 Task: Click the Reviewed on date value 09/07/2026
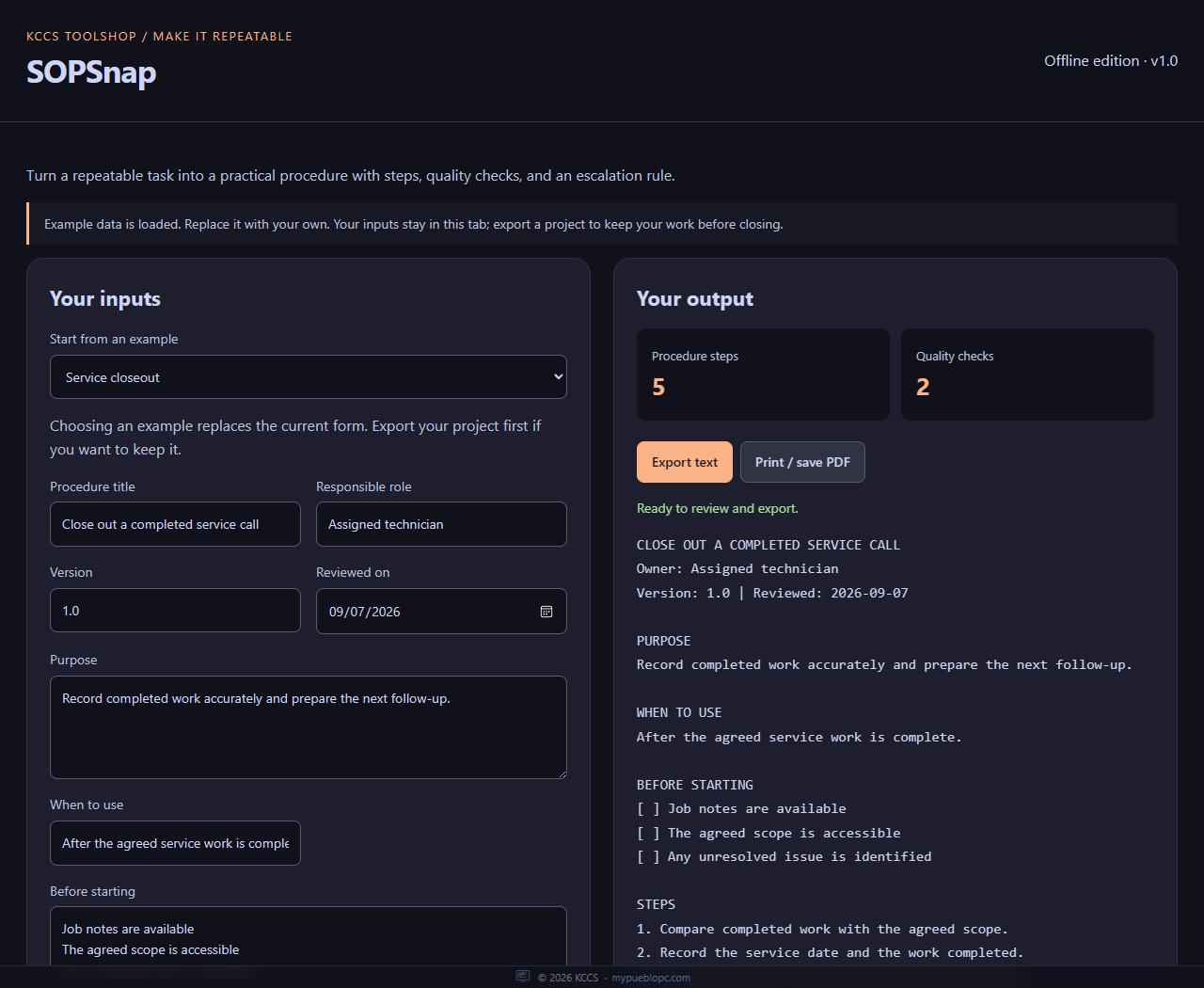[x=365, y=612]
